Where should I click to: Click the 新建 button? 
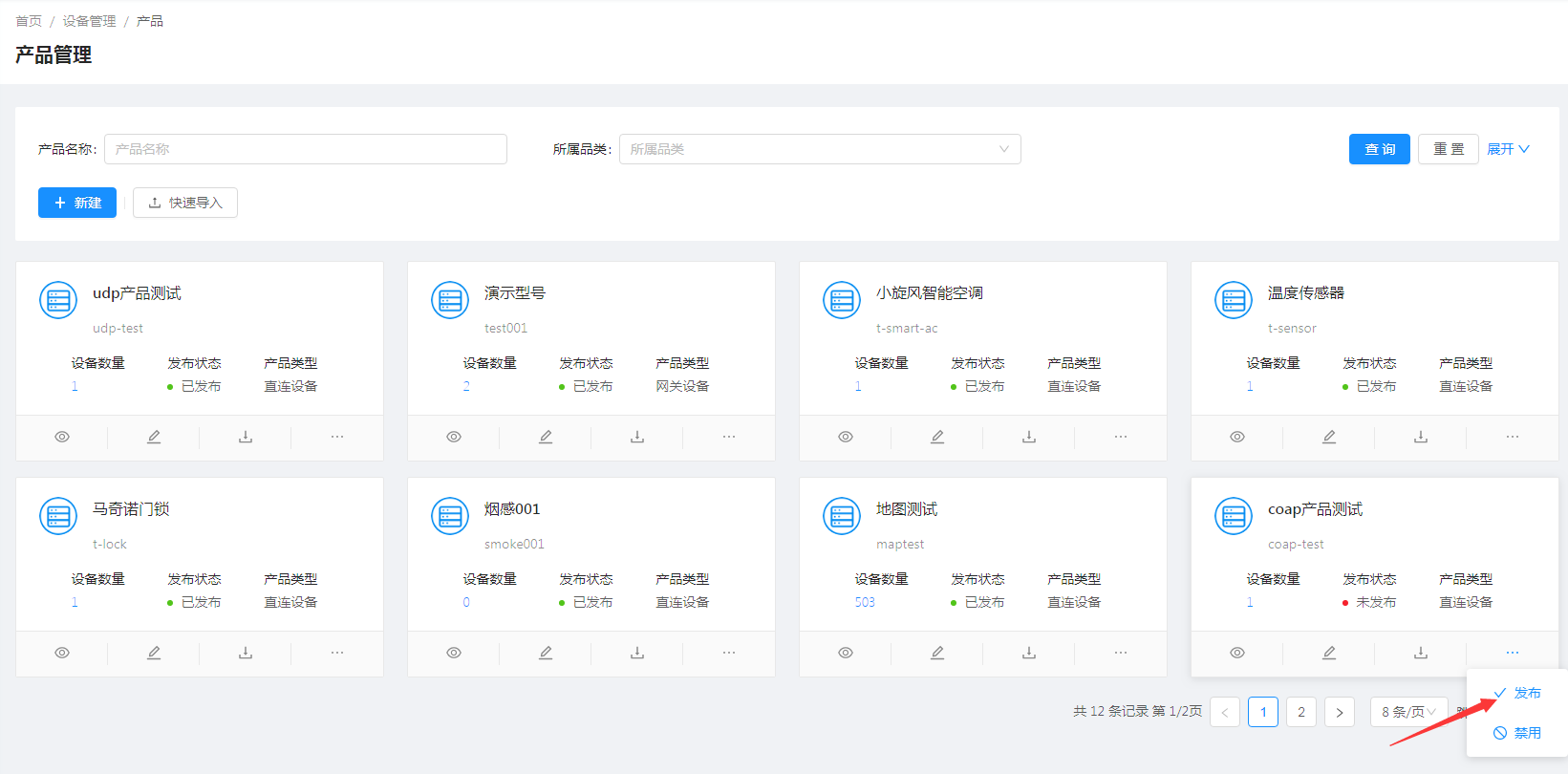(x=77, y=203)
